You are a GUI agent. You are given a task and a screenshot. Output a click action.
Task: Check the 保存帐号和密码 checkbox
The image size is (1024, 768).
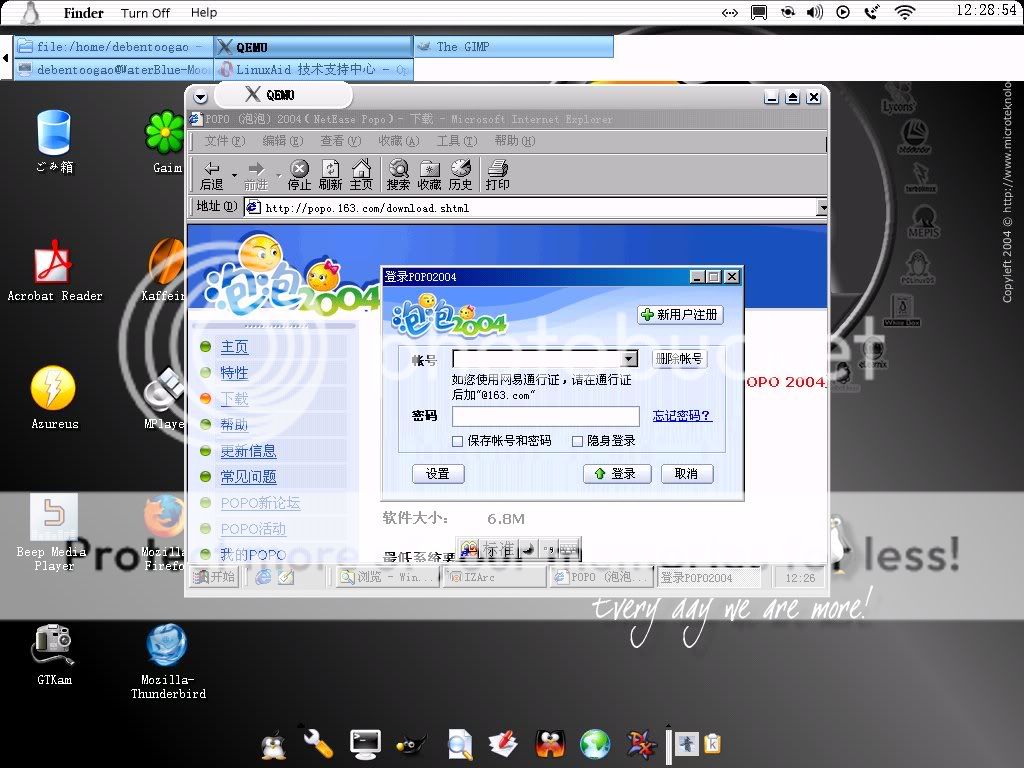point(458,441)
